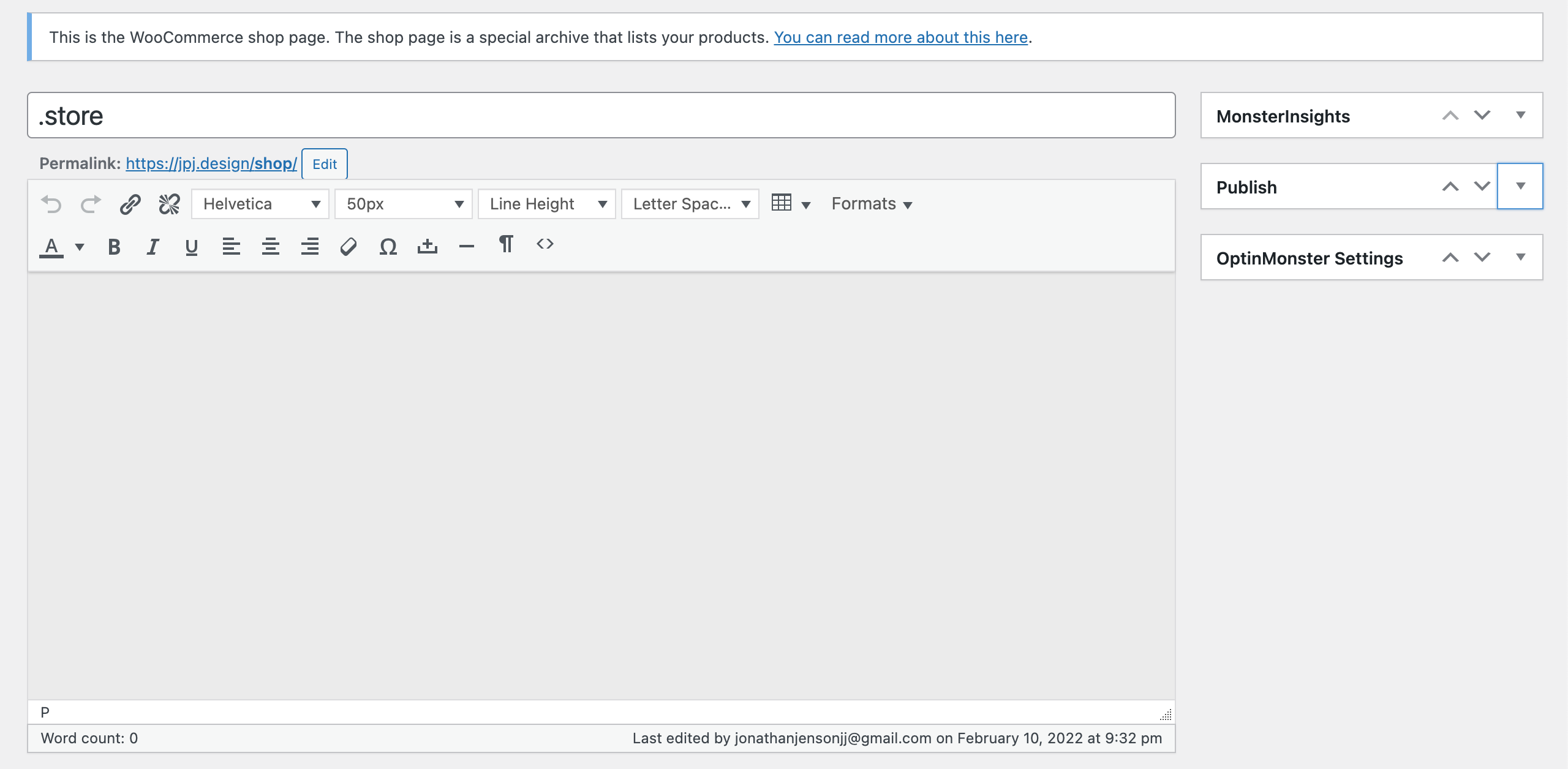The height and width of the screenshot is (769, 1568).
Task: Expand the Publish panel toggle arrow
Action: [1520, 186]
